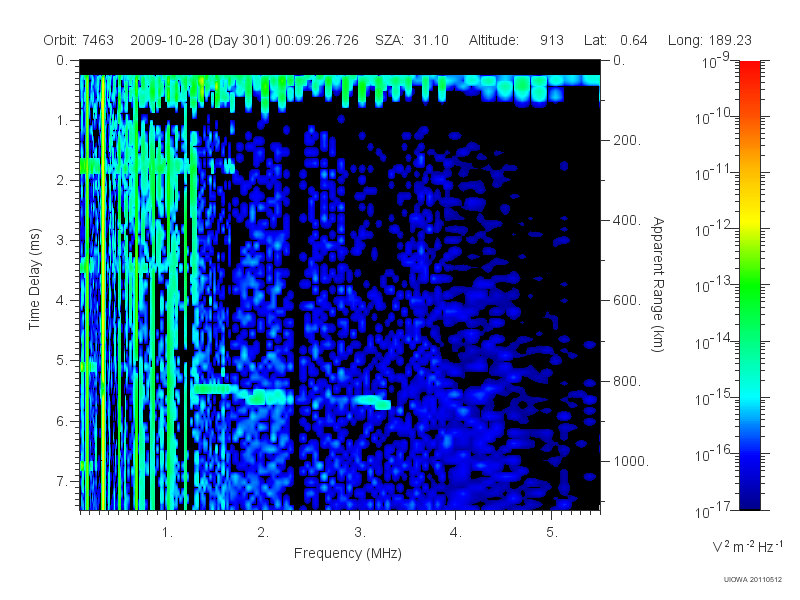Click the '1.' tick on frequency axis
The image size is (800, 600).
(x=167, y=533)
